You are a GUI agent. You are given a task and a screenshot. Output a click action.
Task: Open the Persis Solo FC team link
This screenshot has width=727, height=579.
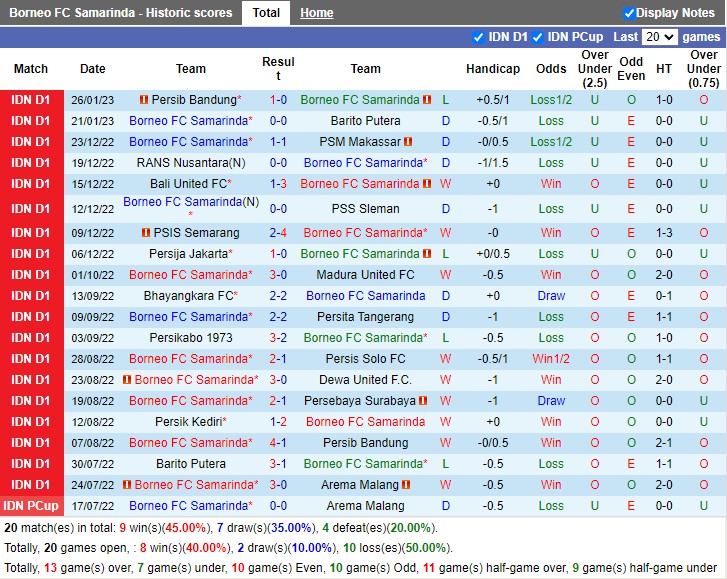(365, 359)
